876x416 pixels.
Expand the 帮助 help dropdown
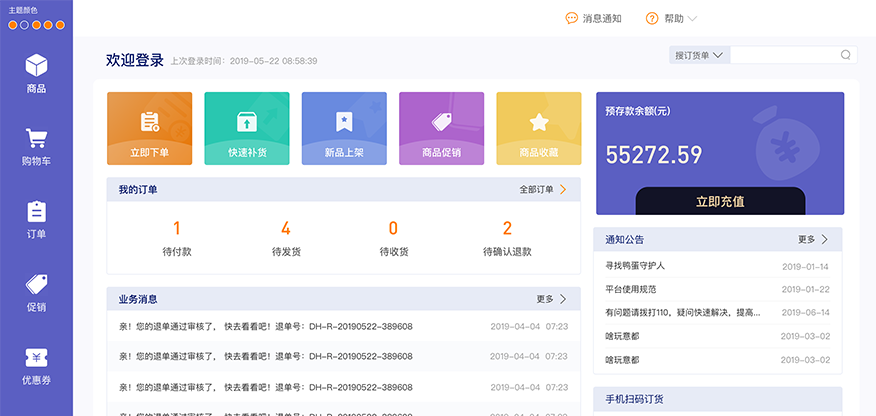[672, 18]
